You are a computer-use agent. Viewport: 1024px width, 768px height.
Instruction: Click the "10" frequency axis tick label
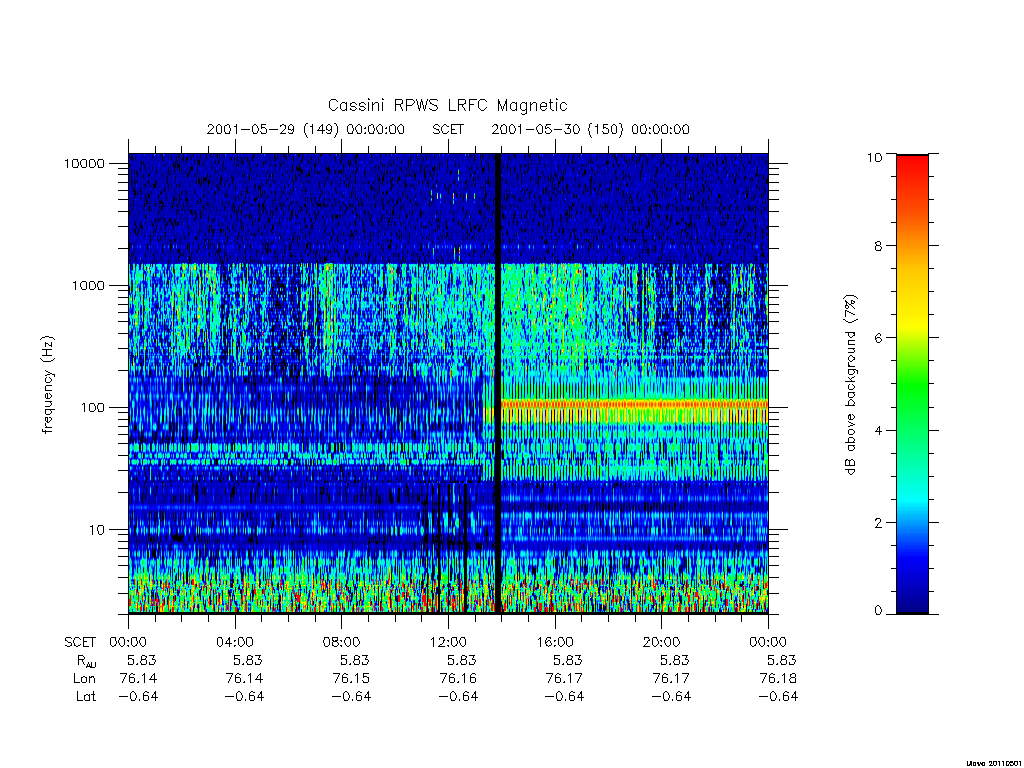(97, 530)
